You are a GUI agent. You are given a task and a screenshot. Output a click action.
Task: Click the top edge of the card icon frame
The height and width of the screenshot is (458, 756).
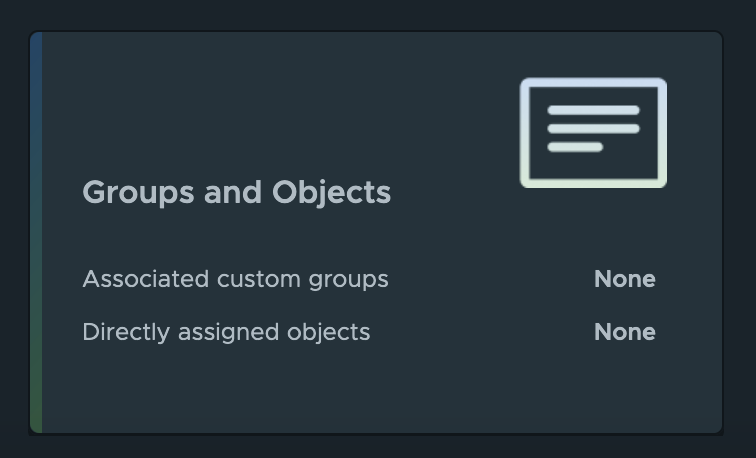click(x=593, y=82)
